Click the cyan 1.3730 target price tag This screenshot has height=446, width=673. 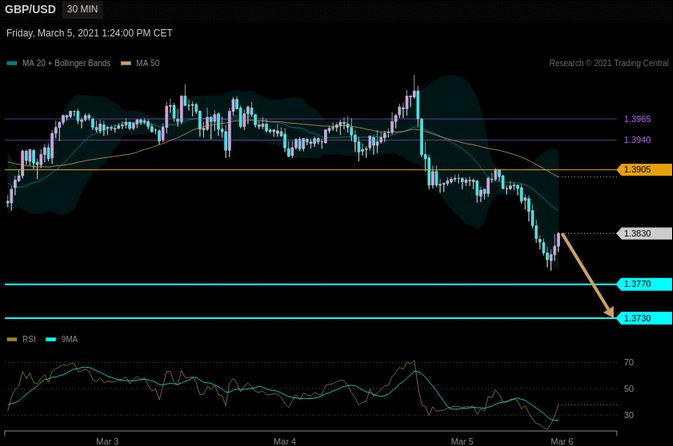[644, 318]
